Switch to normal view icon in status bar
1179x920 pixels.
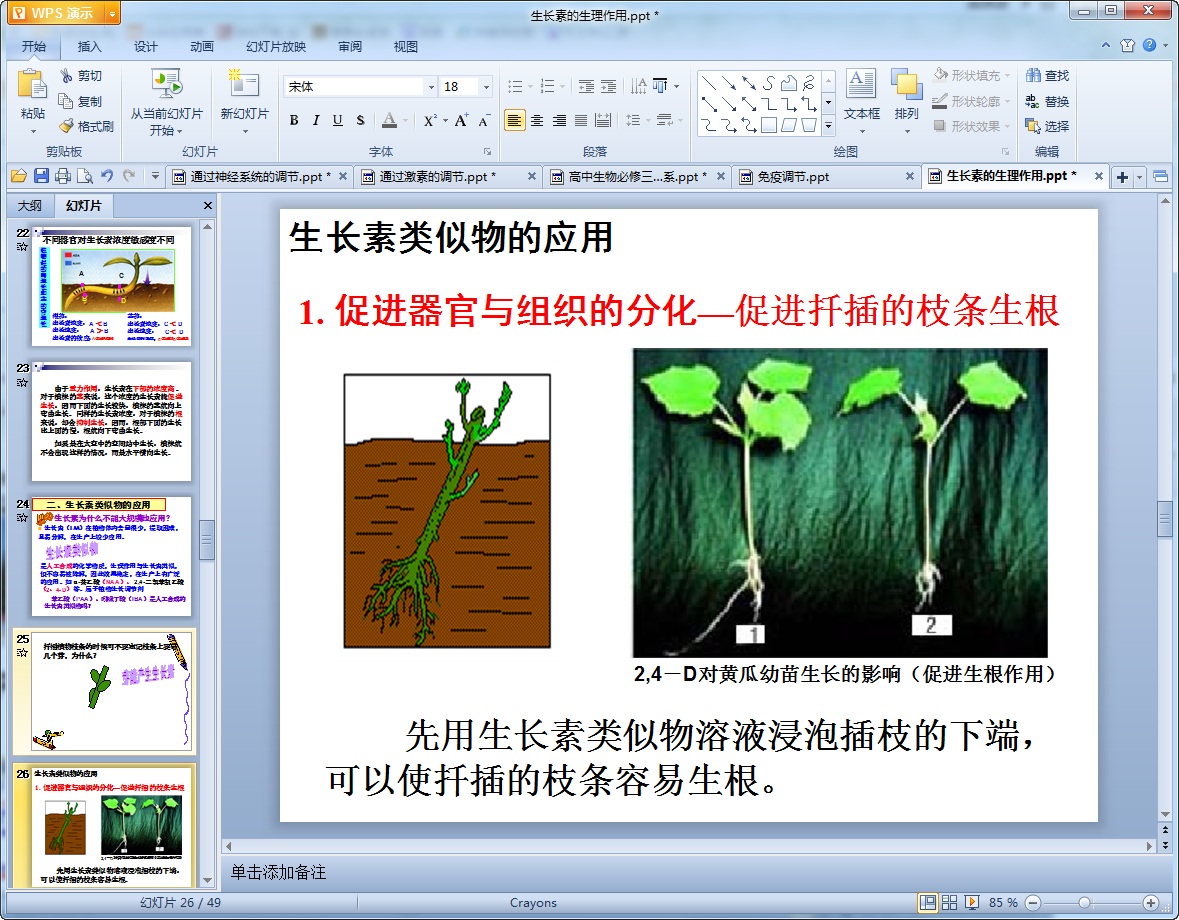(928, 902)
